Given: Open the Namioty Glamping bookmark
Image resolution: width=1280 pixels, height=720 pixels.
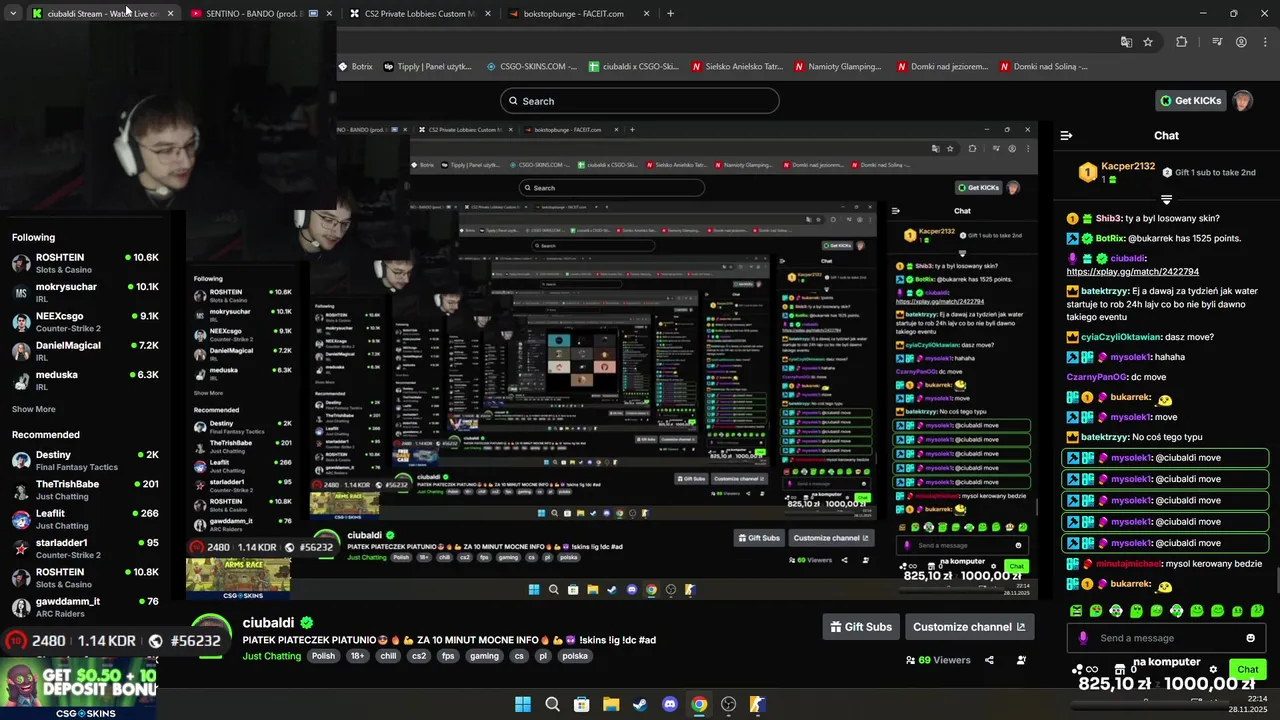Looking at the screenshot, I should tap(838, 67).
